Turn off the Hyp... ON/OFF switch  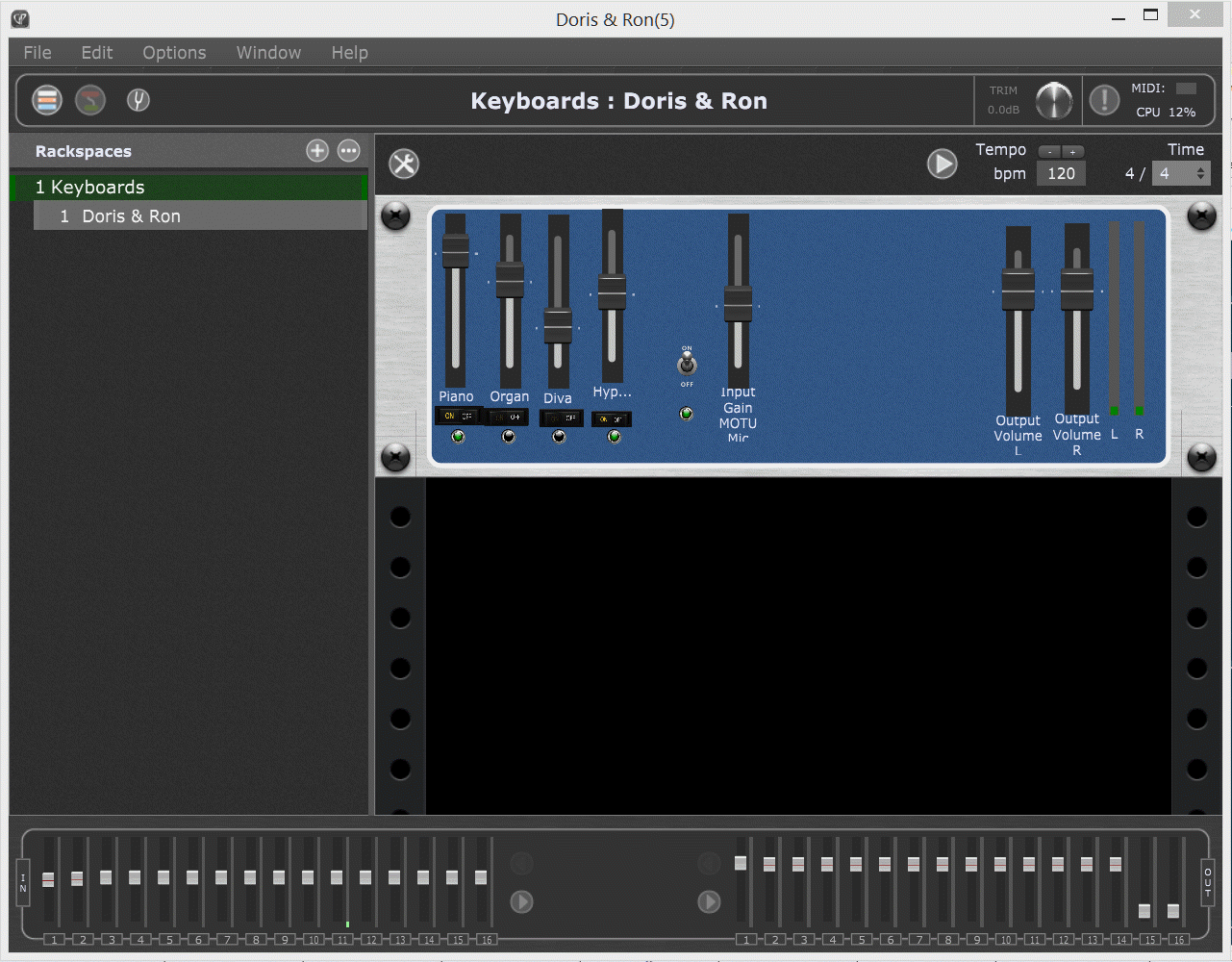click(x=616, y=420)
